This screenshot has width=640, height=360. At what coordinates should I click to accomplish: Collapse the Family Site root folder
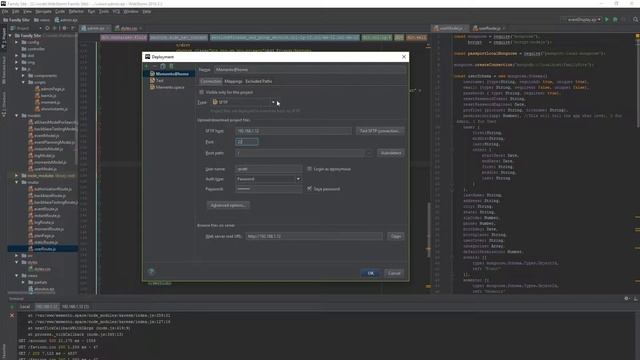pos(10,36)
